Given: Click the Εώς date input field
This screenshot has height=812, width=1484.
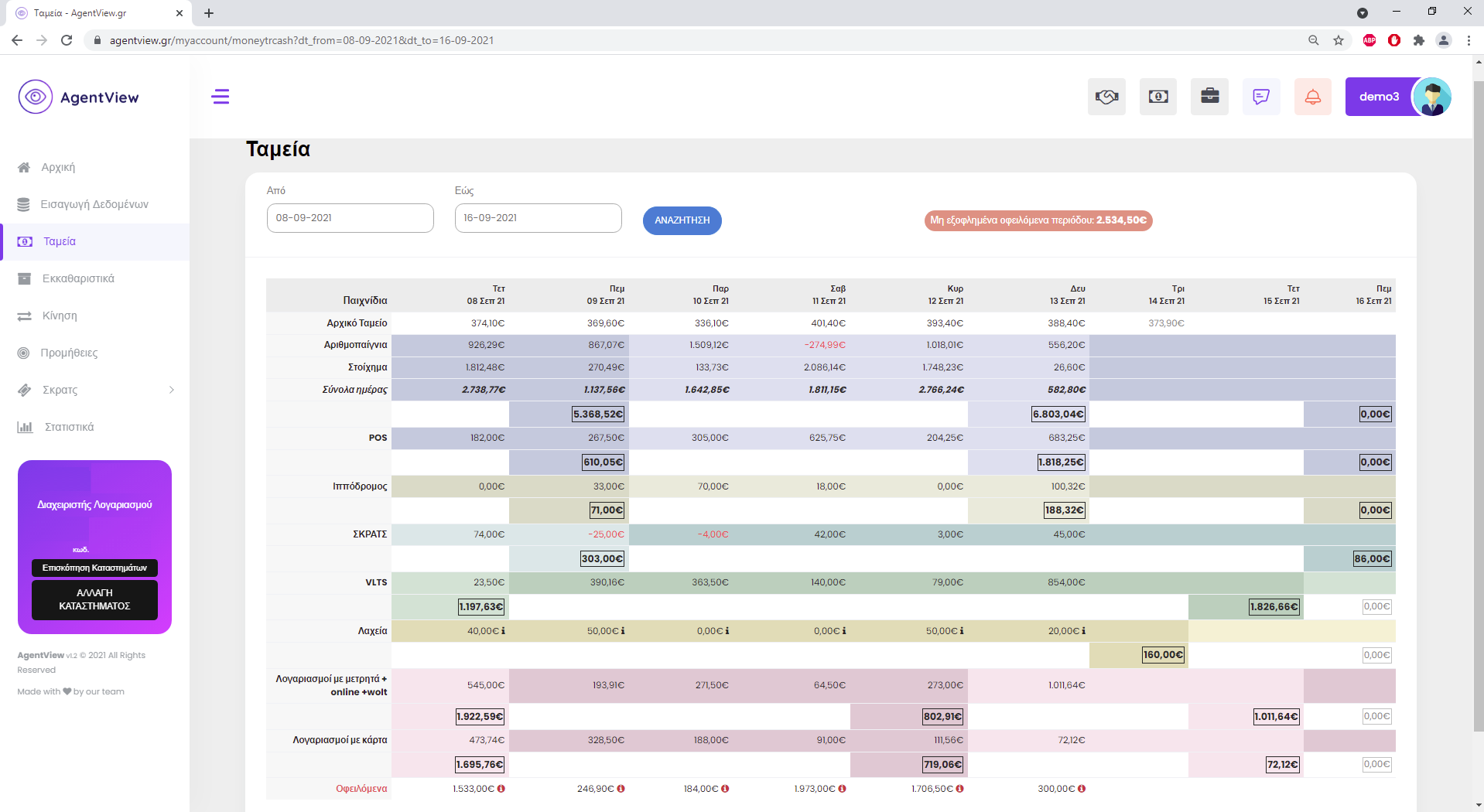Looking at the screenshot, I should tap(538, 218).
